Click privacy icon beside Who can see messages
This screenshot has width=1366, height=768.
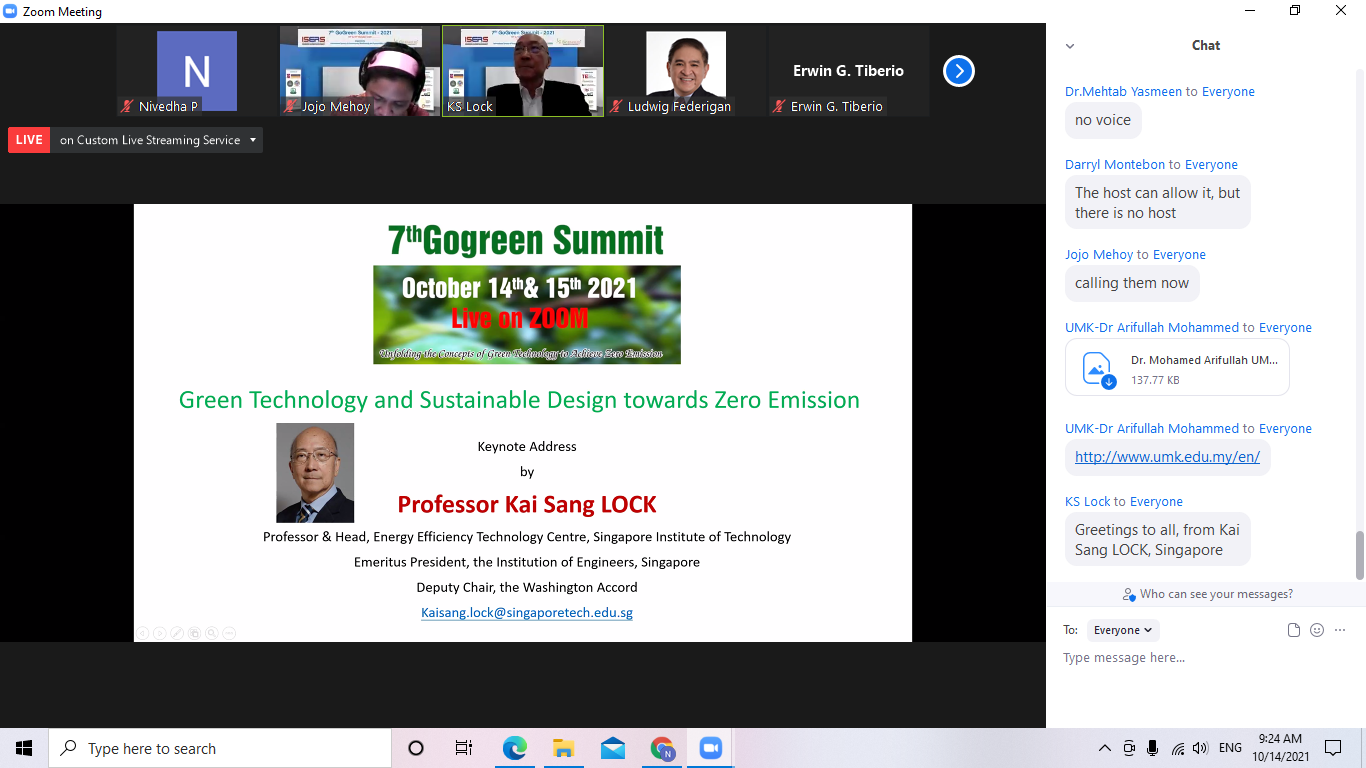tap(1129, 594)
